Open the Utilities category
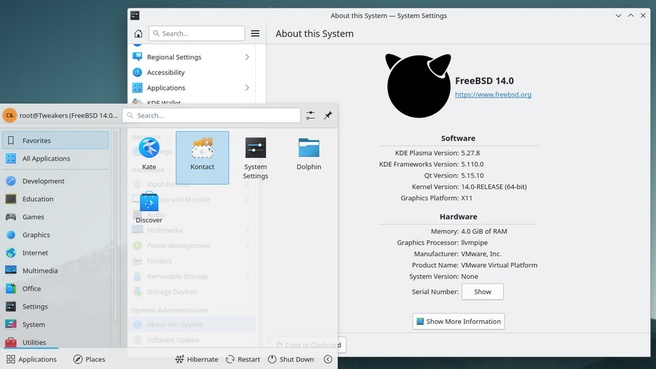 56,342
